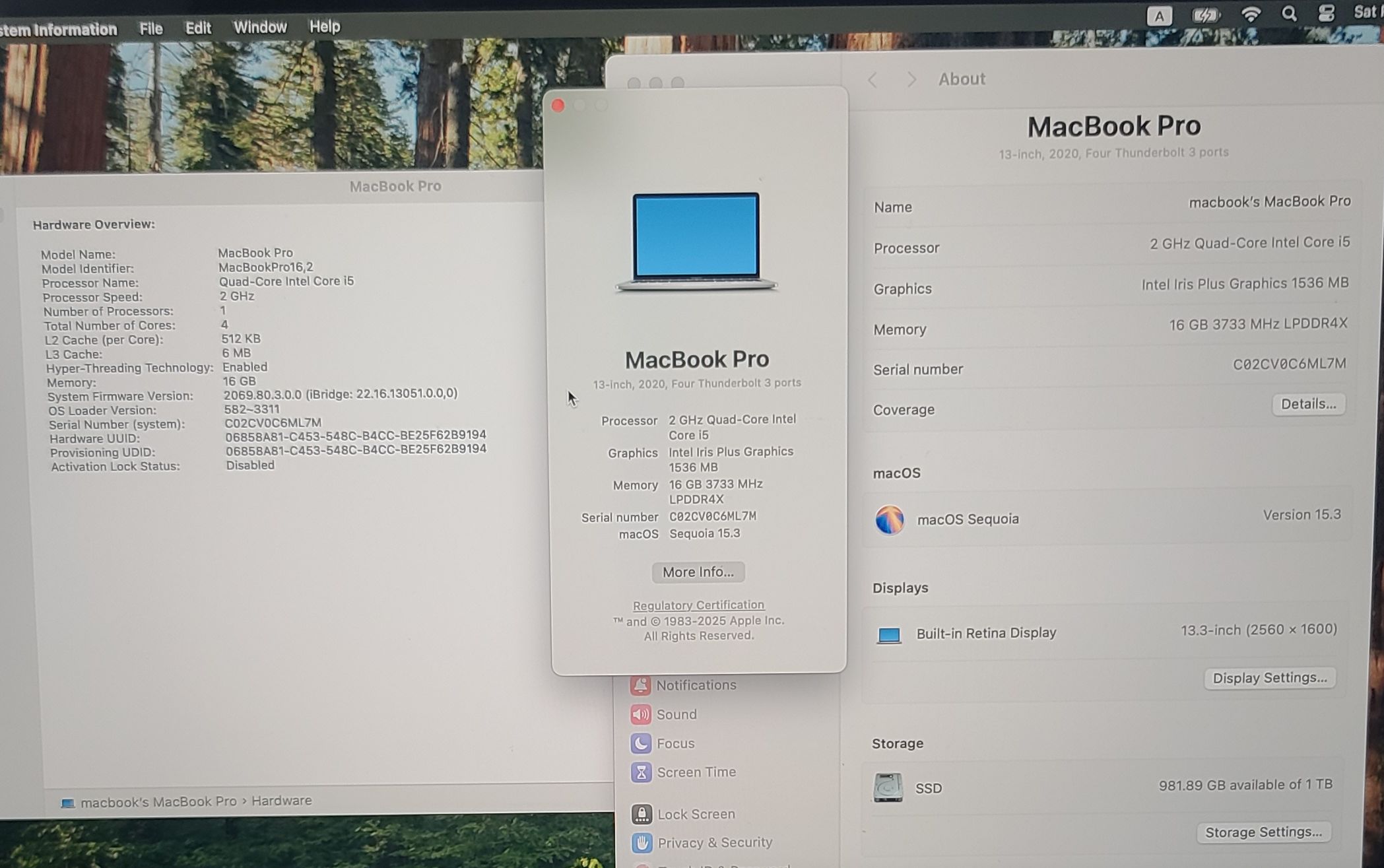Open the Window menu

(x=260, y=27)
